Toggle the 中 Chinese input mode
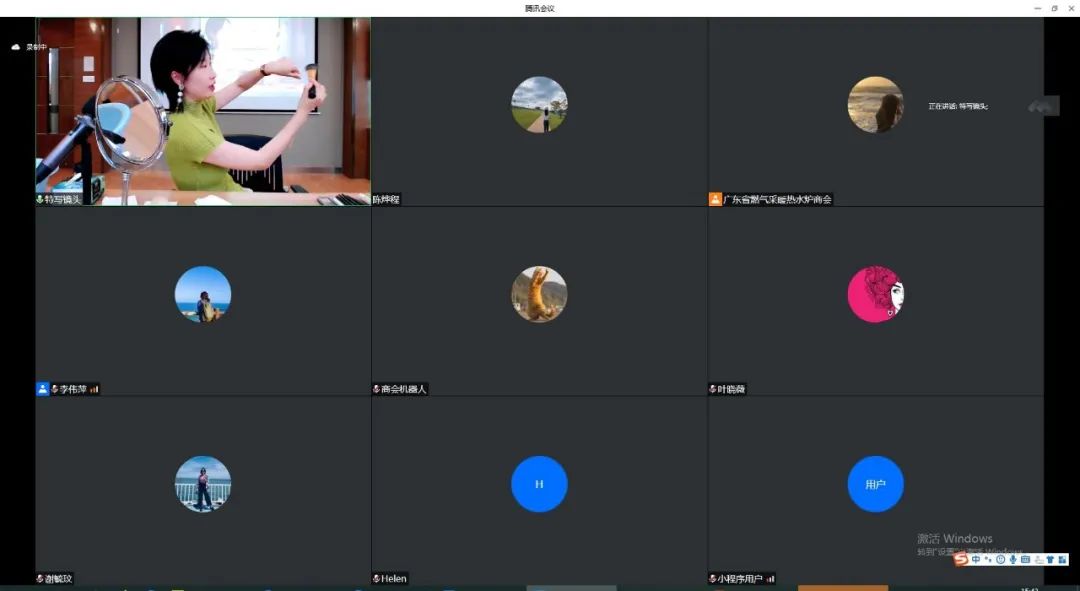The image size is (1080, 591). 976,559
